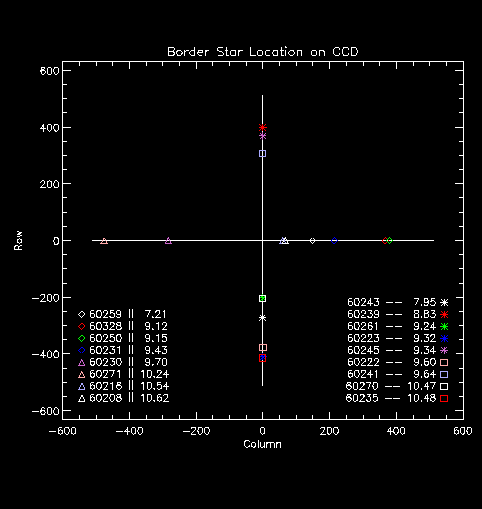Select the pink triangle data point on the horizontal line
482x509 pixels.
(104, 241)
